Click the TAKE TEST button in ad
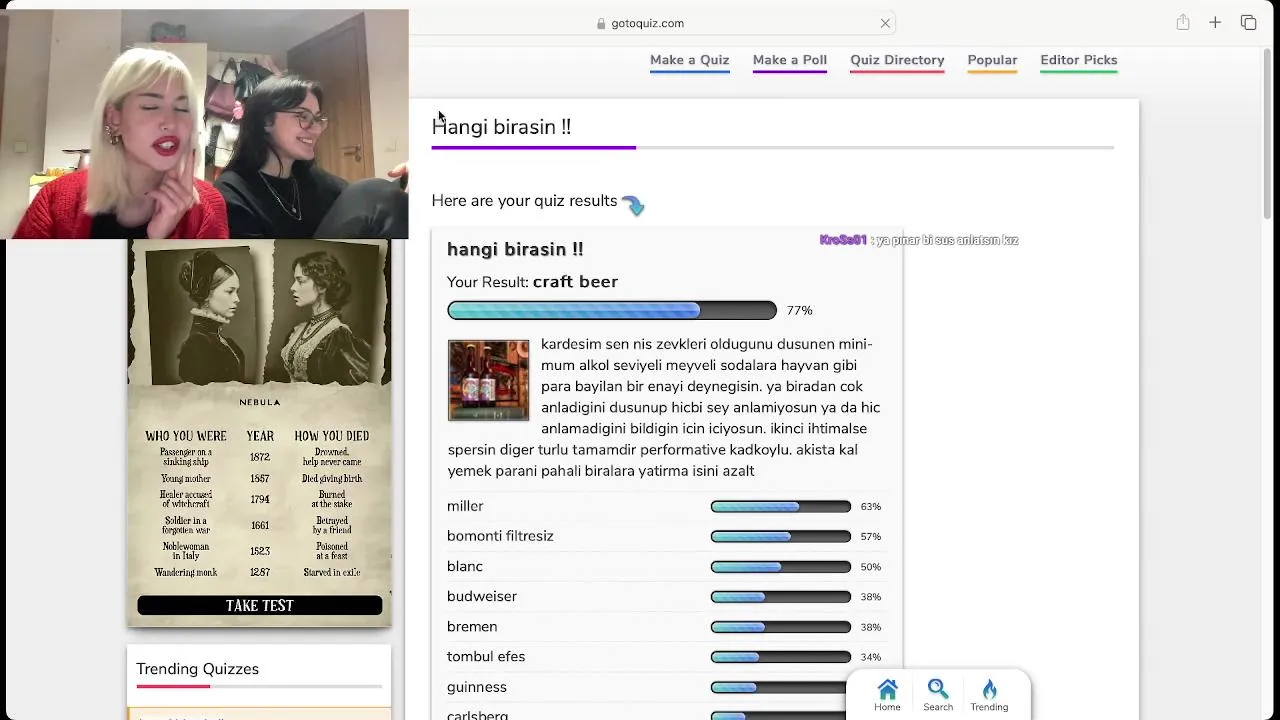The width and height of the screenshot is (1280, 720). point(260,605)
